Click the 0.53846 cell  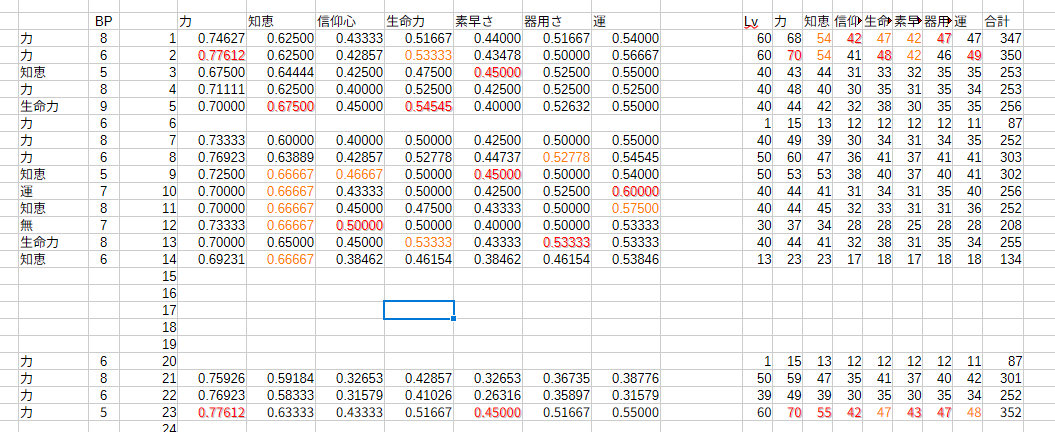[626, 259]
